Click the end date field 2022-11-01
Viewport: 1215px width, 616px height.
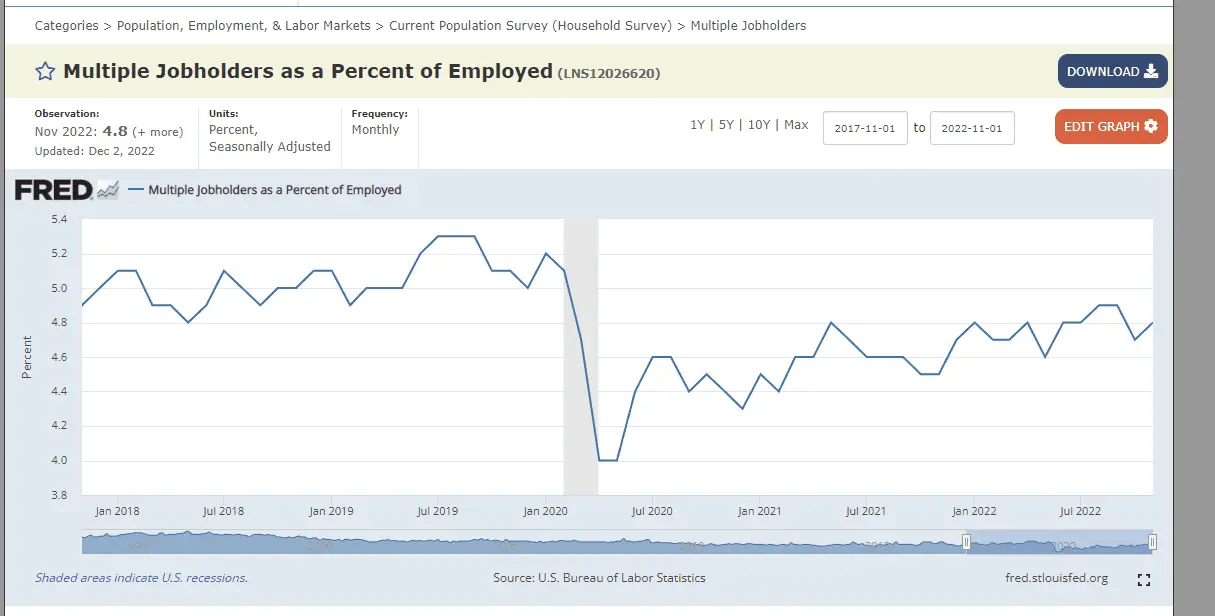click(972, 128)
